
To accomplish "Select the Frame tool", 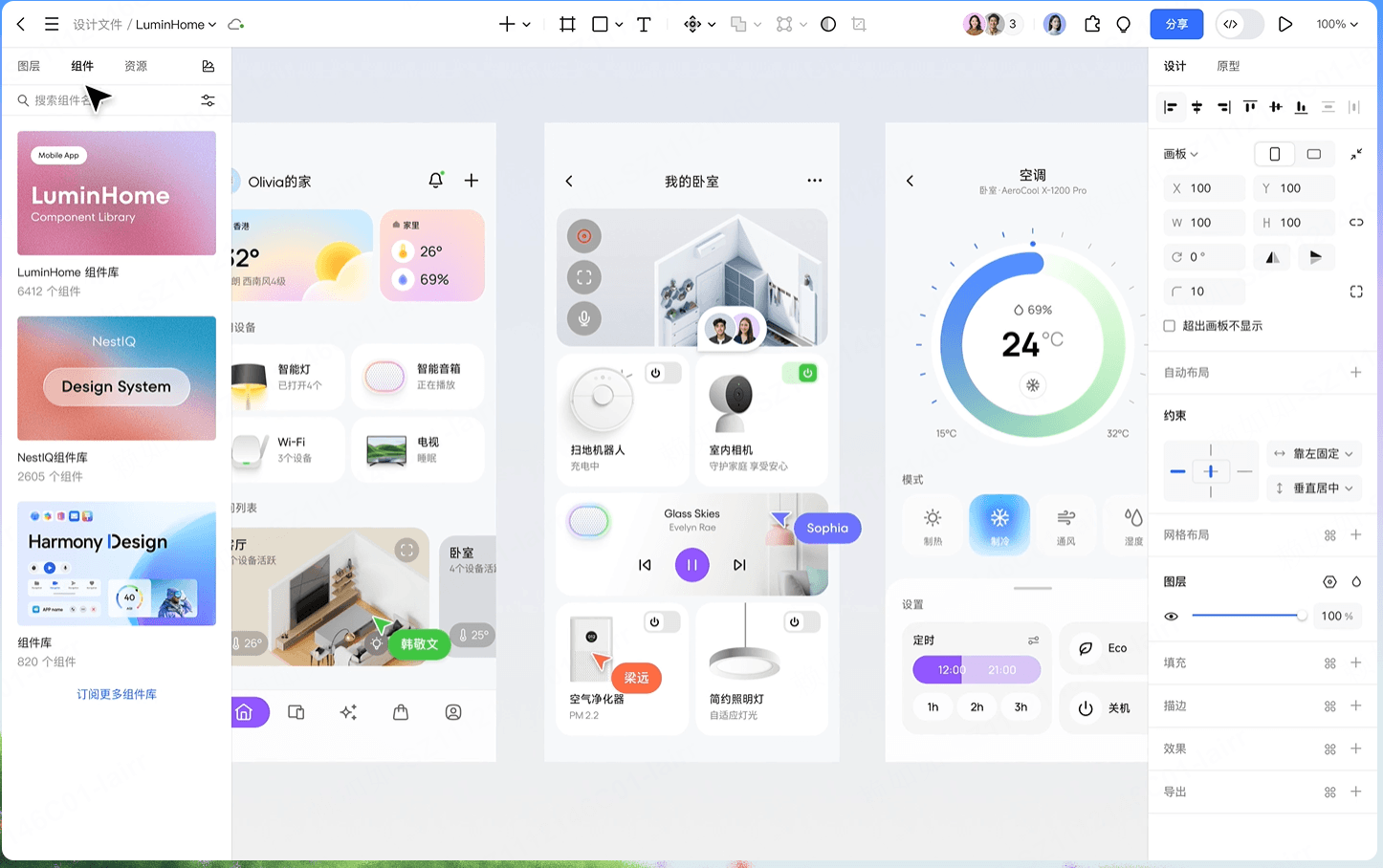I will tap(567, 24).
